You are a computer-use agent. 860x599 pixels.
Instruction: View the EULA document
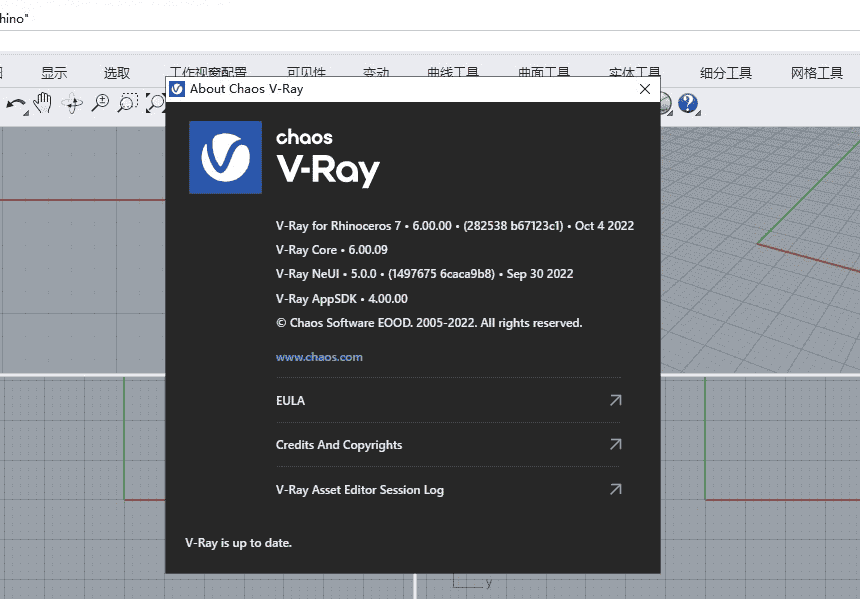tap(290, 400)
